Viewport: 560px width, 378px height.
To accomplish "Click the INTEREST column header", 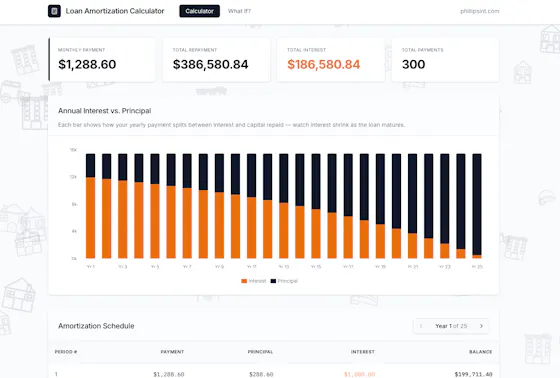I will click(363, 352).
